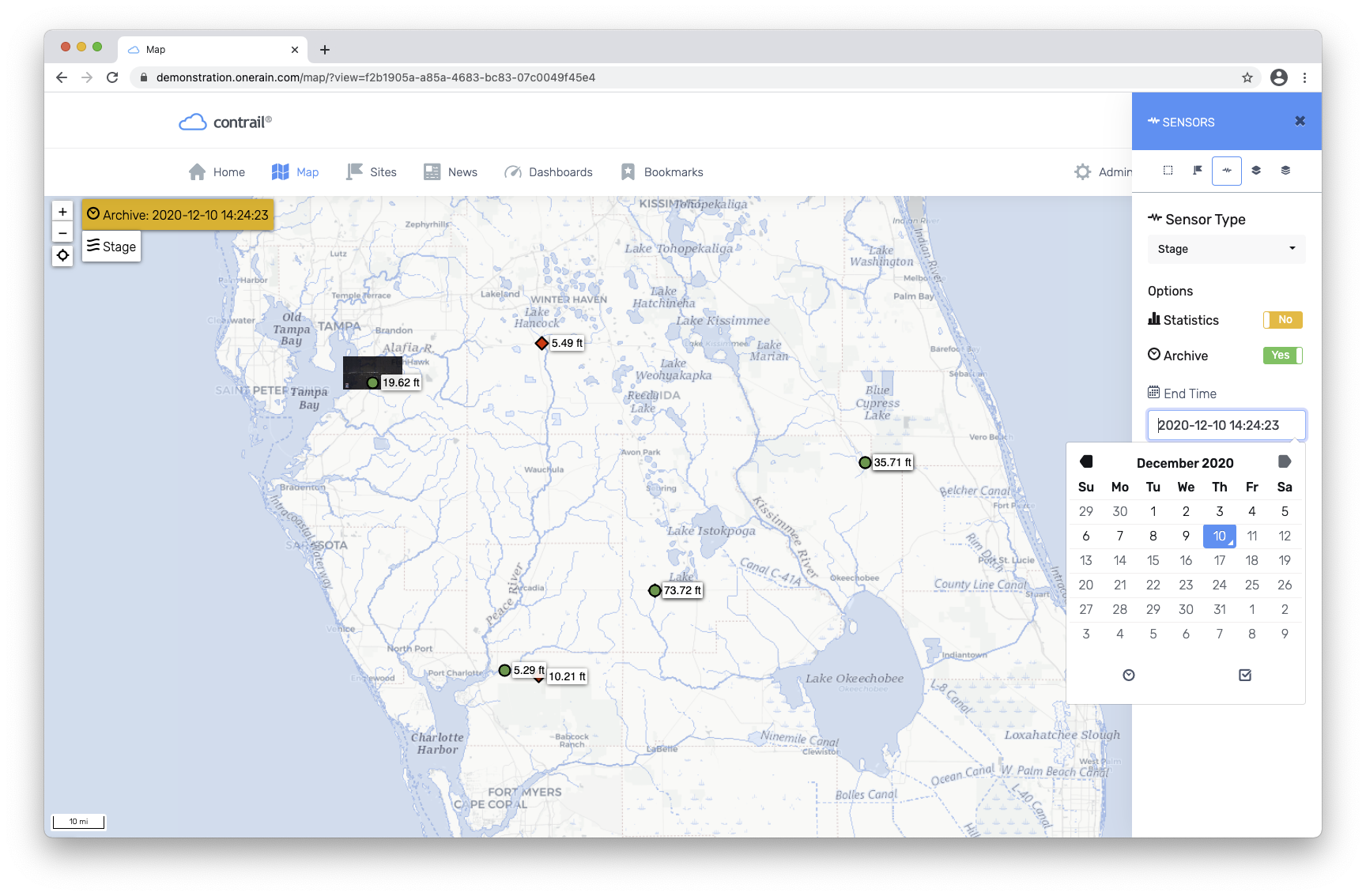Open the dashed-square selection icon in panel
This screenshot has width=1366, height=896.
(1167, 171)
